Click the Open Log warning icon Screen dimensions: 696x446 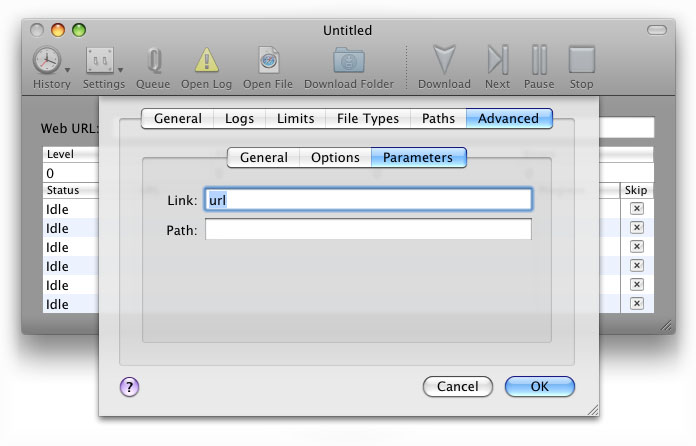pos(206,60)
